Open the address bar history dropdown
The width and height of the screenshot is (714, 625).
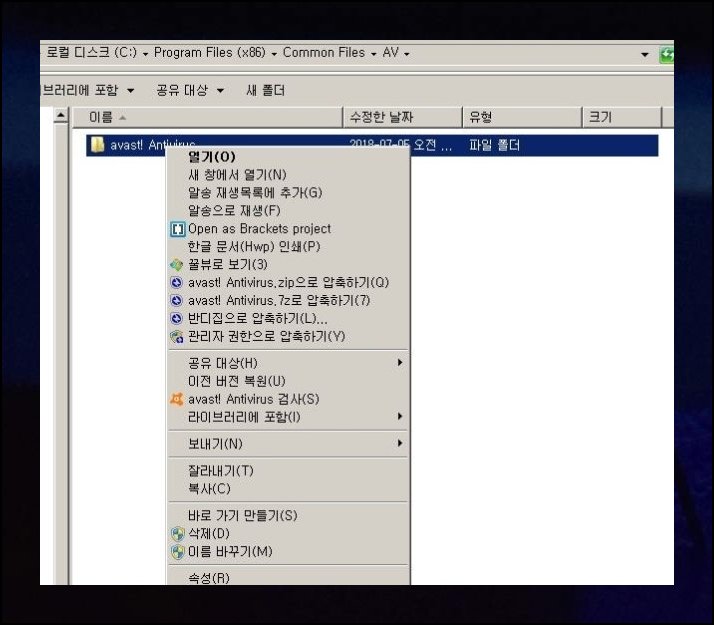pos(645,55)
